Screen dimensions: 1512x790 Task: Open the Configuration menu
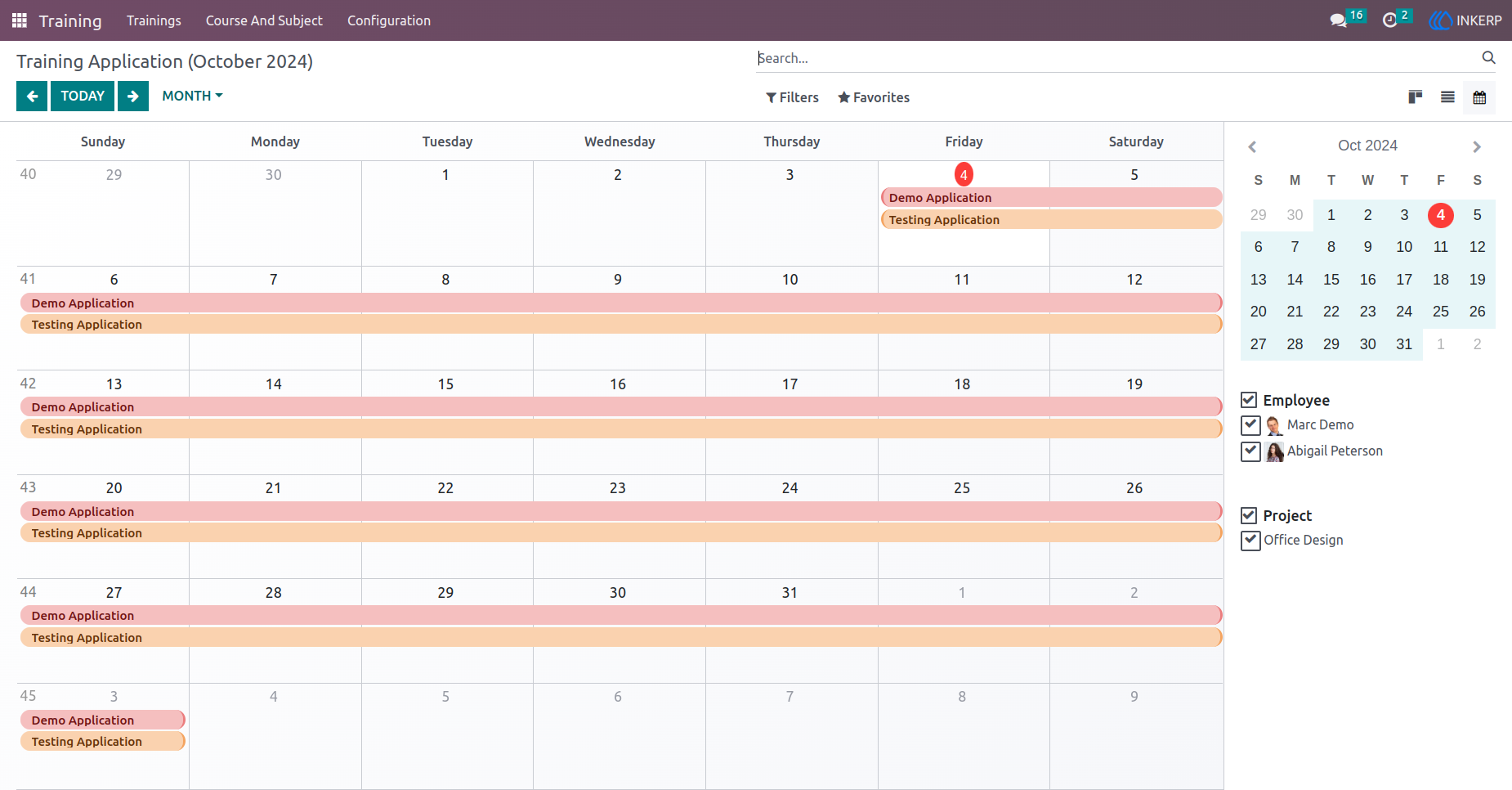pyautogui.click(x=389, y=20)
